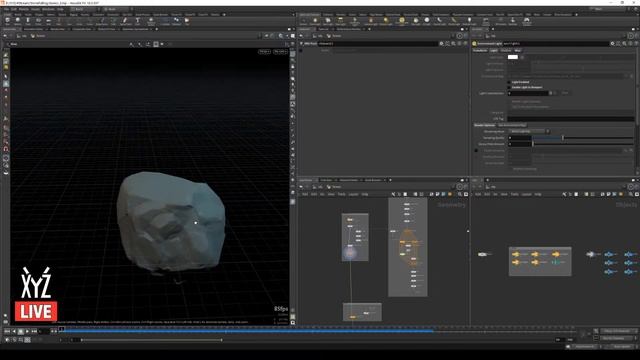The width and height of the screenshot is (640, 360).
Task: Open the Persp viewport menu
Action: click(264, 52)
